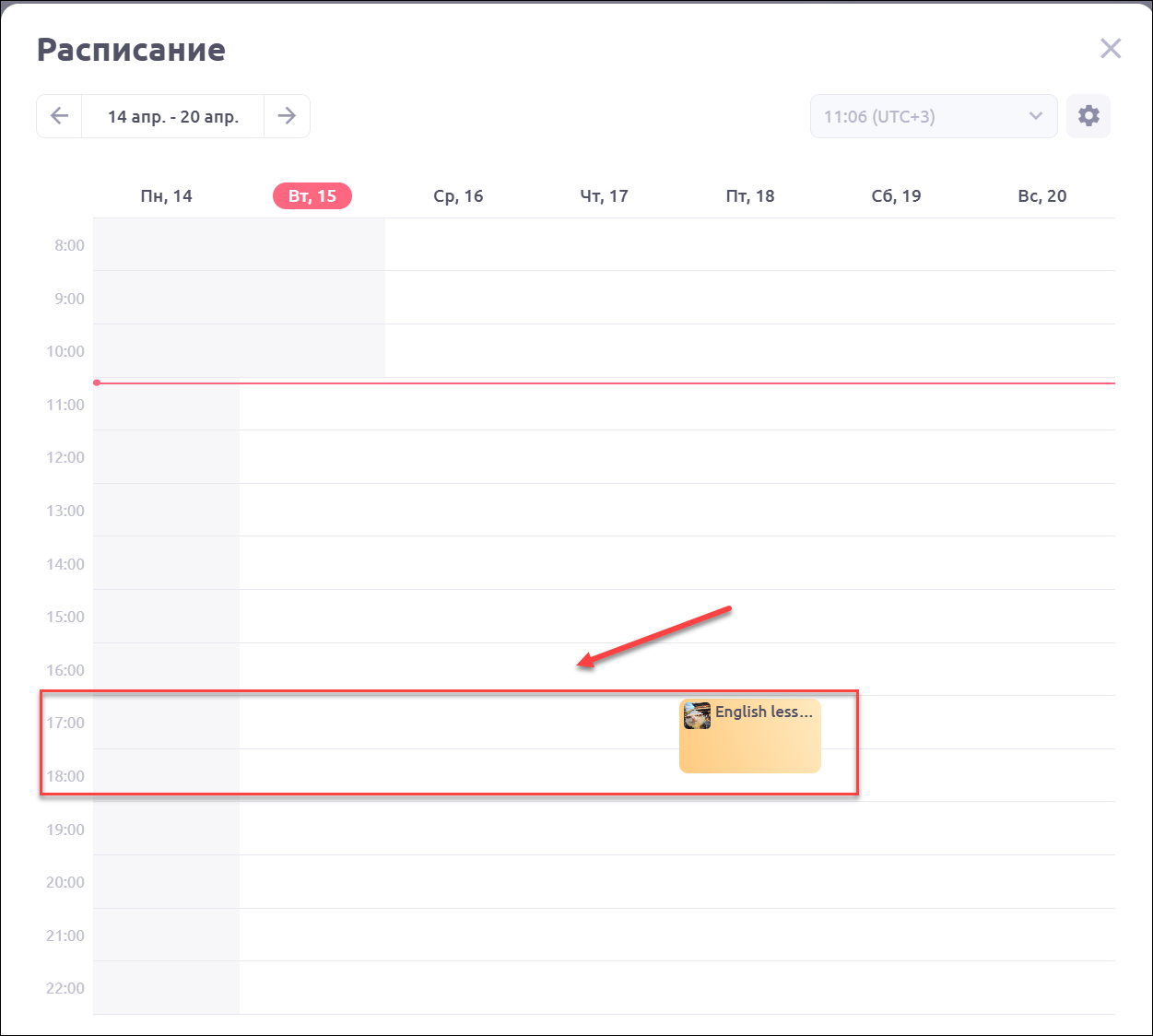This screenshot has width=1153, height=1036.
Task: Go to the previous week with left arrow
Action: tap(60, 116)
